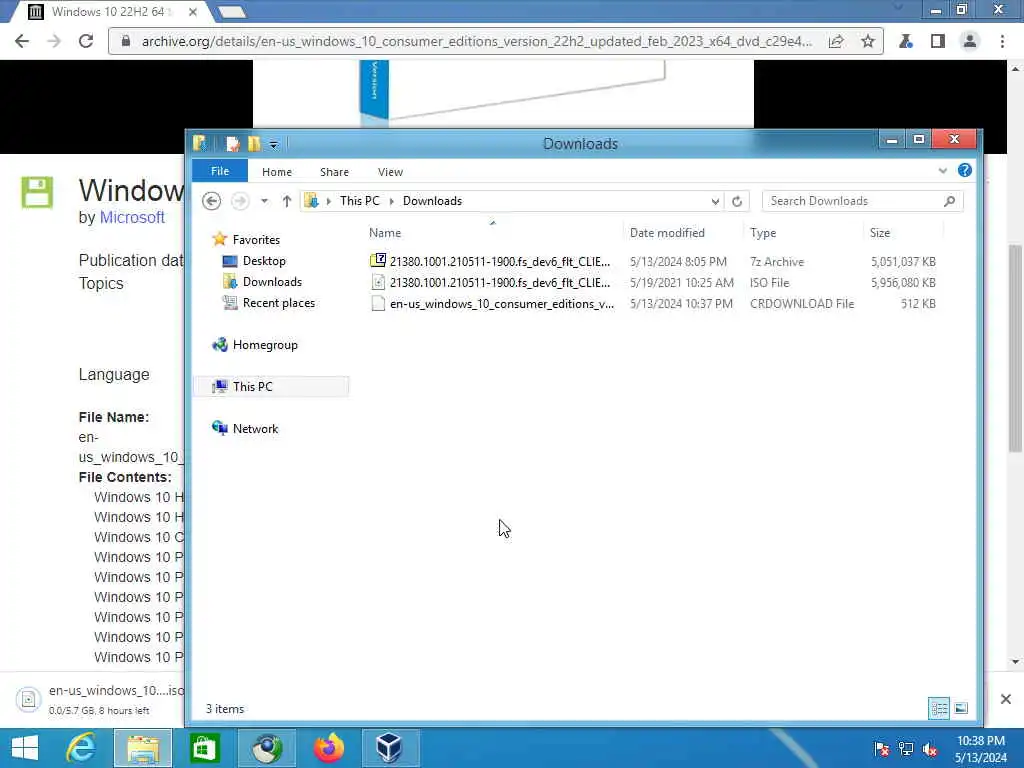Screen dimensions: 1024x768
Task: Click This PC in the breadcrumb path
Action: [359, 201]
